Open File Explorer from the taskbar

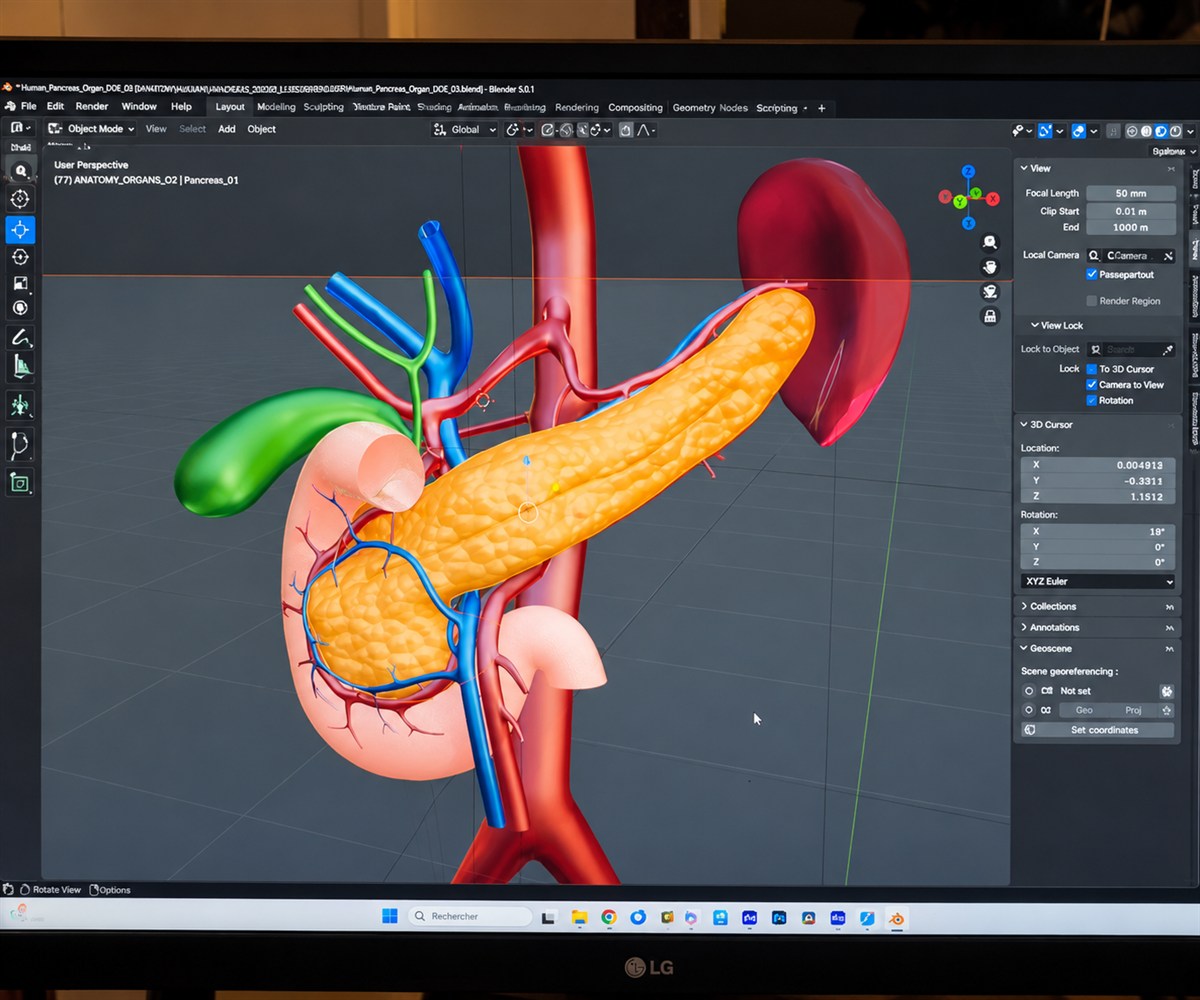[x=579, y=917]
